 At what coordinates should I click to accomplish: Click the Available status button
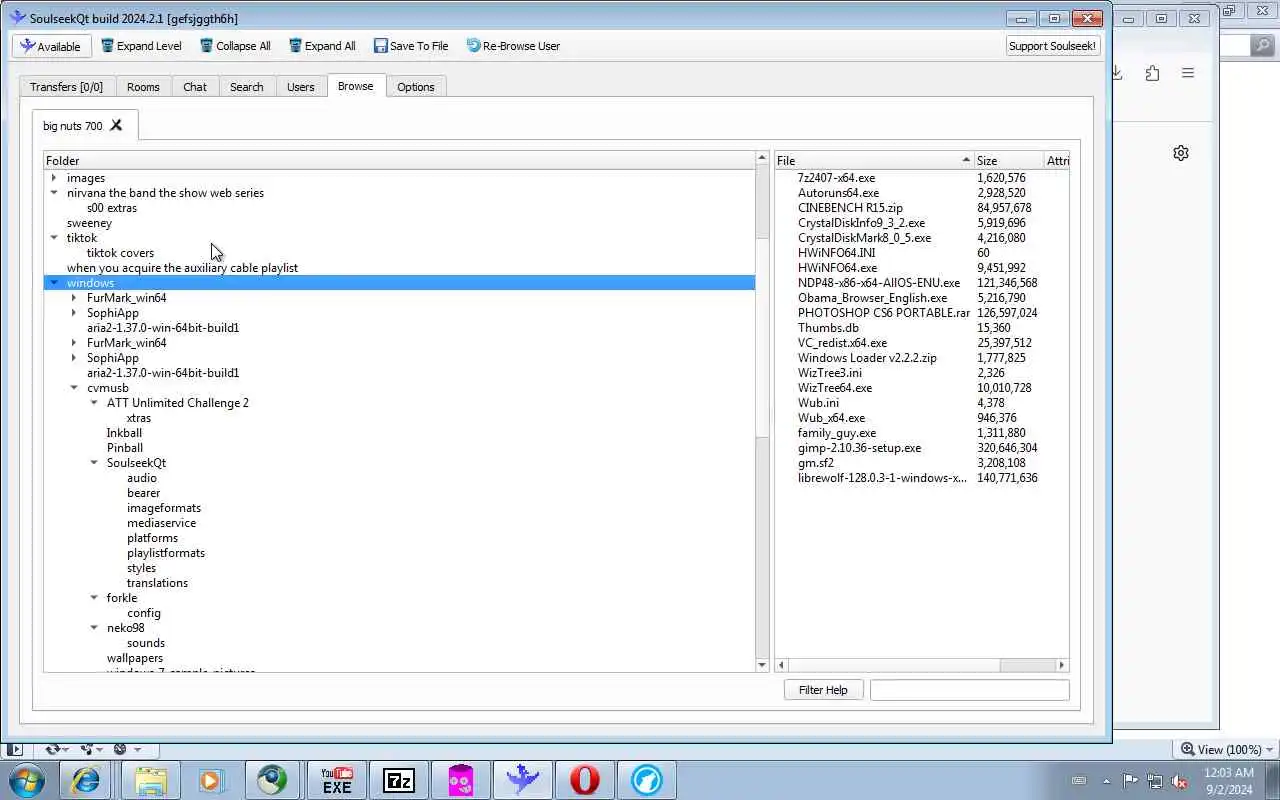tap(52, 46)
